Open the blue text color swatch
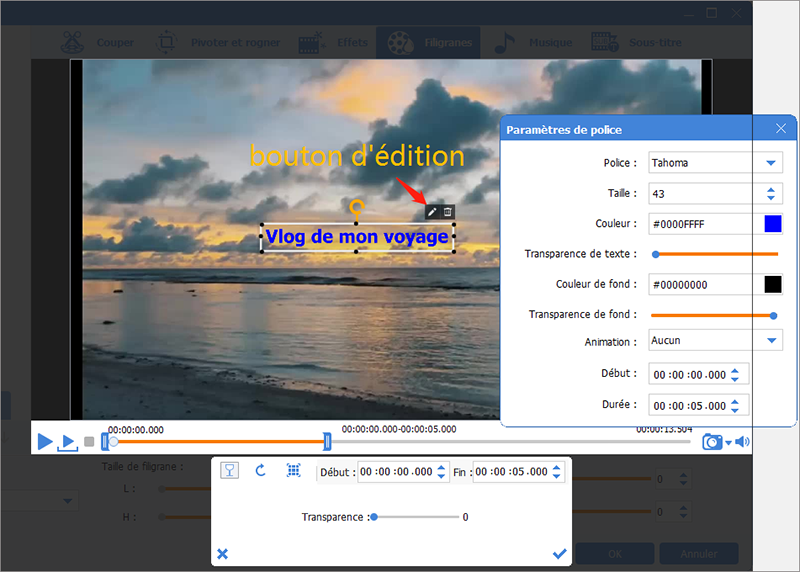Screen dimensions: 800x572 [x=773, y=223]
